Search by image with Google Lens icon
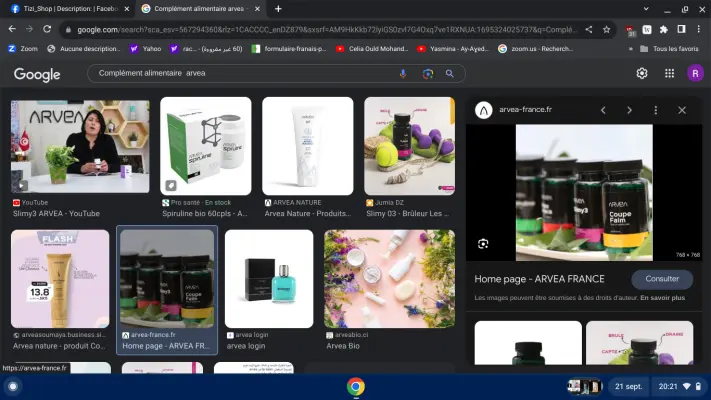Image resolution: width=711 pixels, height=400 pixels. (428, 73)
